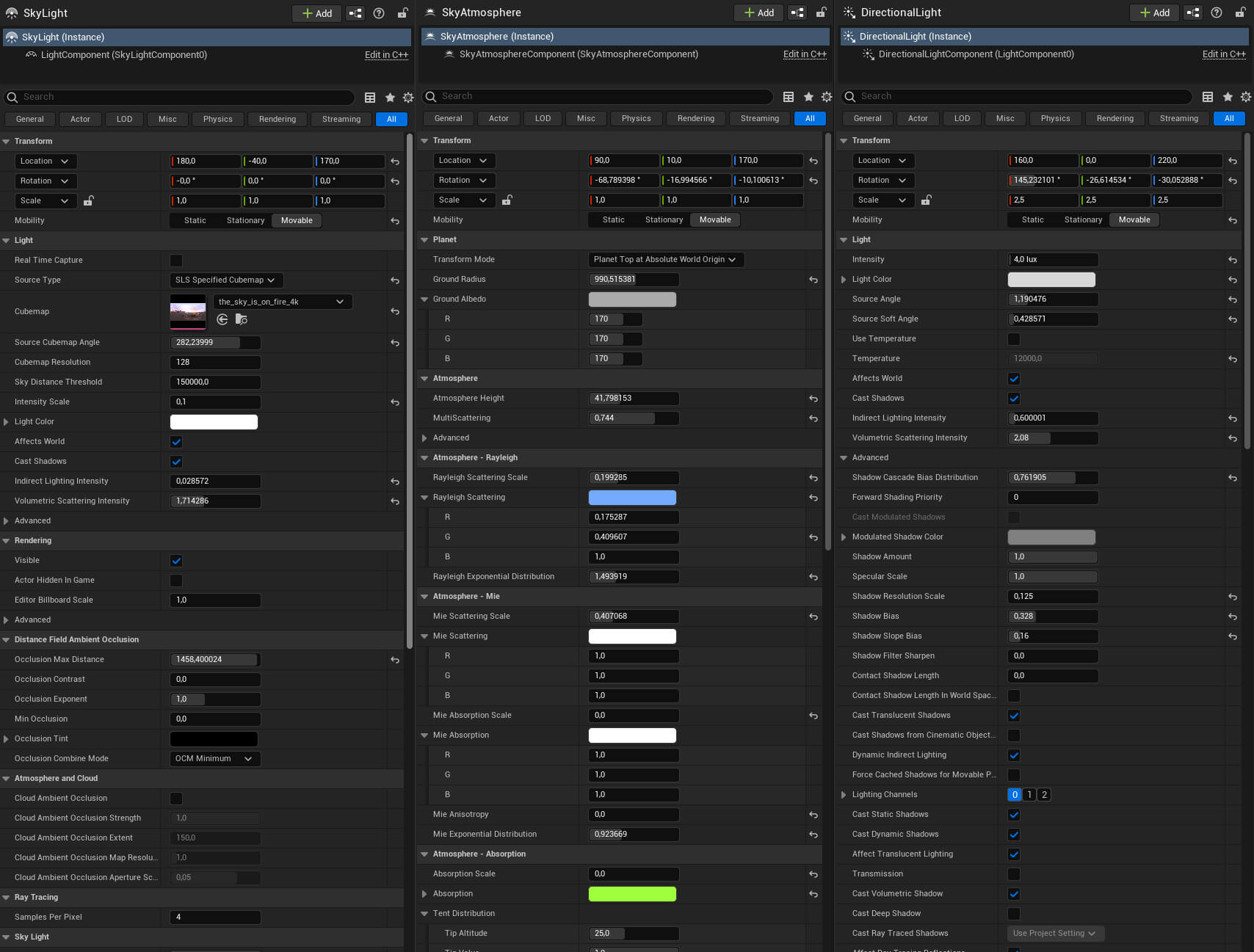Open Occlusion Tint black color swatch

tap(214, 739)
